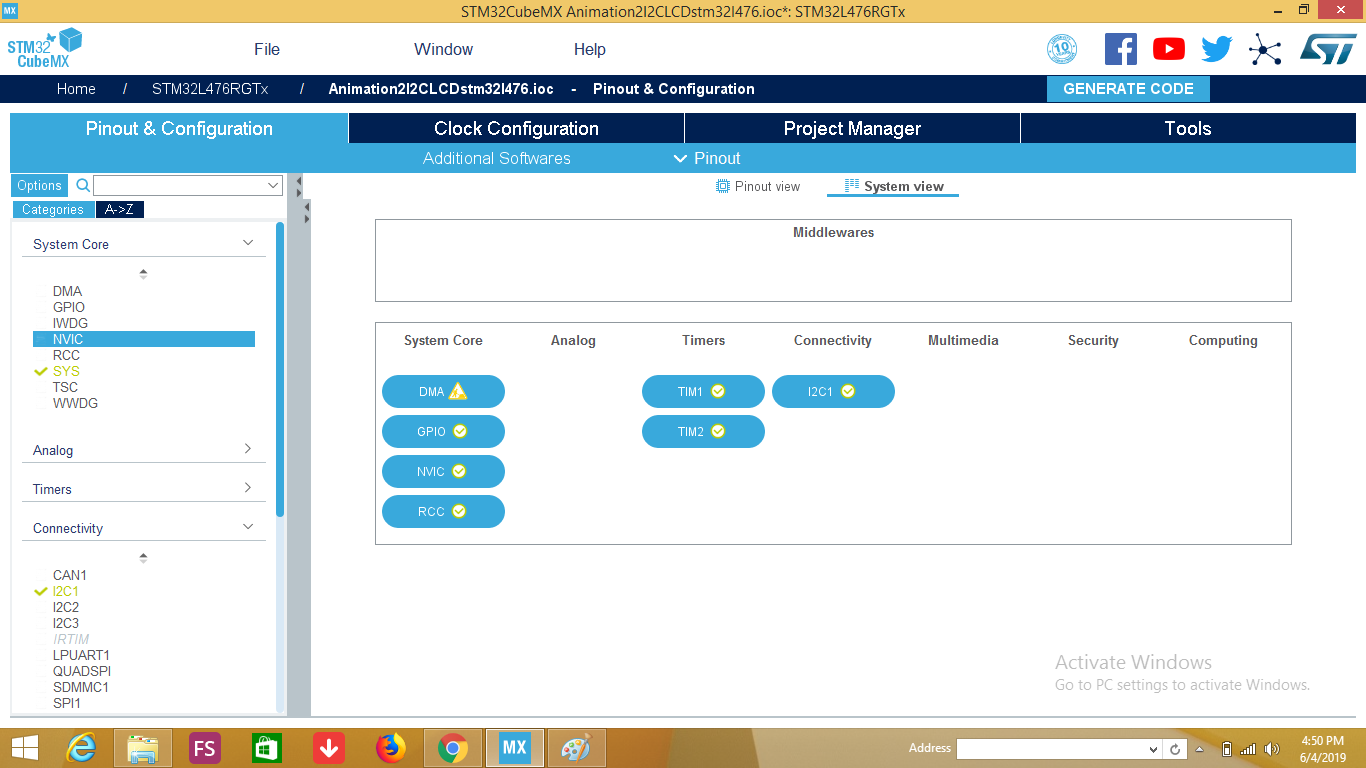1366x768 pixels.
Task: Click the search magnifier icon in left panel
Action: [x=83, y=185]
